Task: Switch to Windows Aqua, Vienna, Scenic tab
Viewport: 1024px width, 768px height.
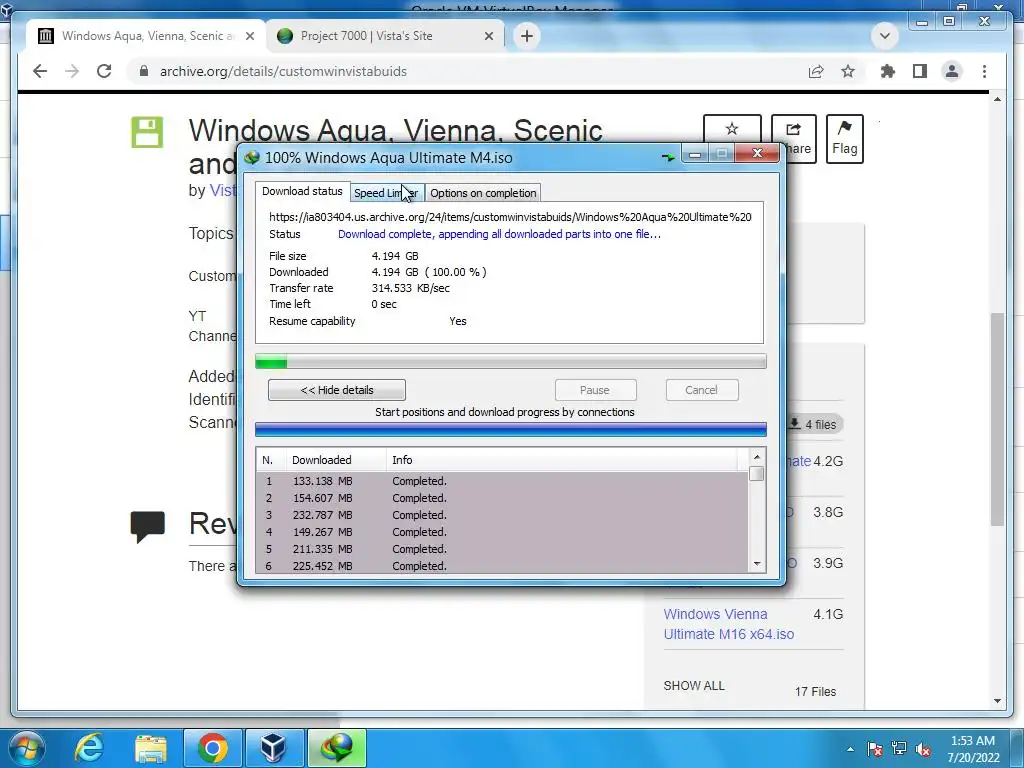Action: click(x=147, y=36)
